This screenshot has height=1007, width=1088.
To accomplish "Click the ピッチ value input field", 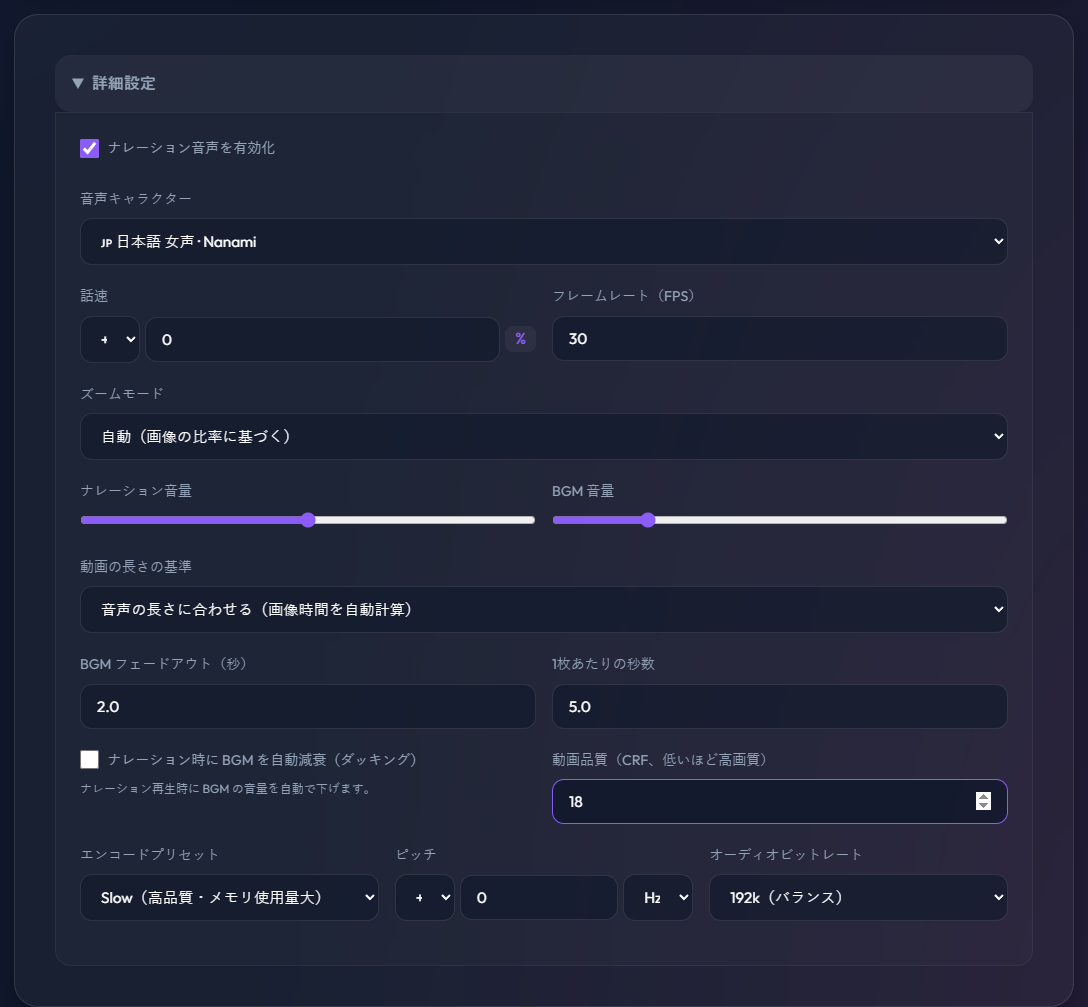I will (538, 897).
